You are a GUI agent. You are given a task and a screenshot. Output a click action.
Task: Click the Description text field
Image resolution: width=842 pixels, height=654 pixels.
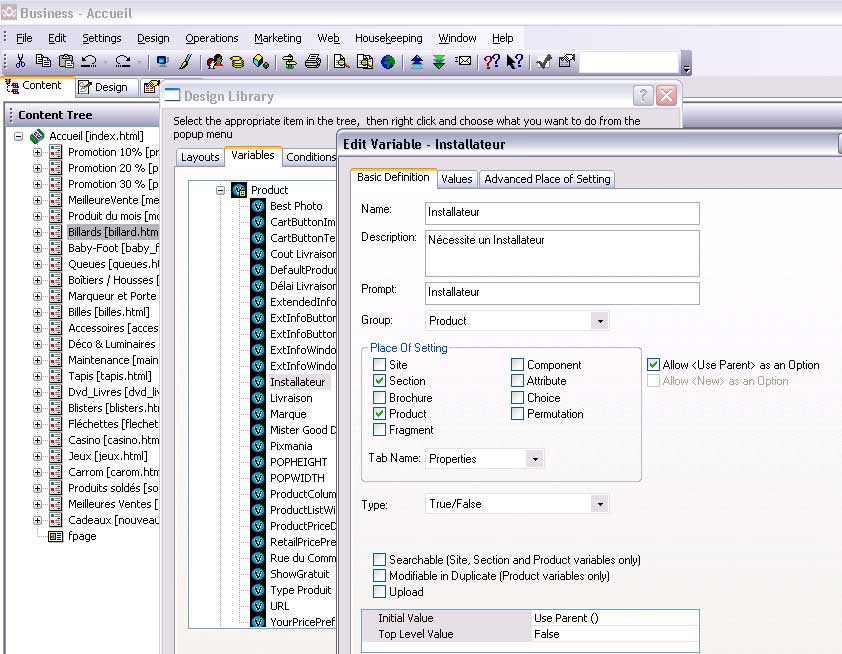click(561, 253)
